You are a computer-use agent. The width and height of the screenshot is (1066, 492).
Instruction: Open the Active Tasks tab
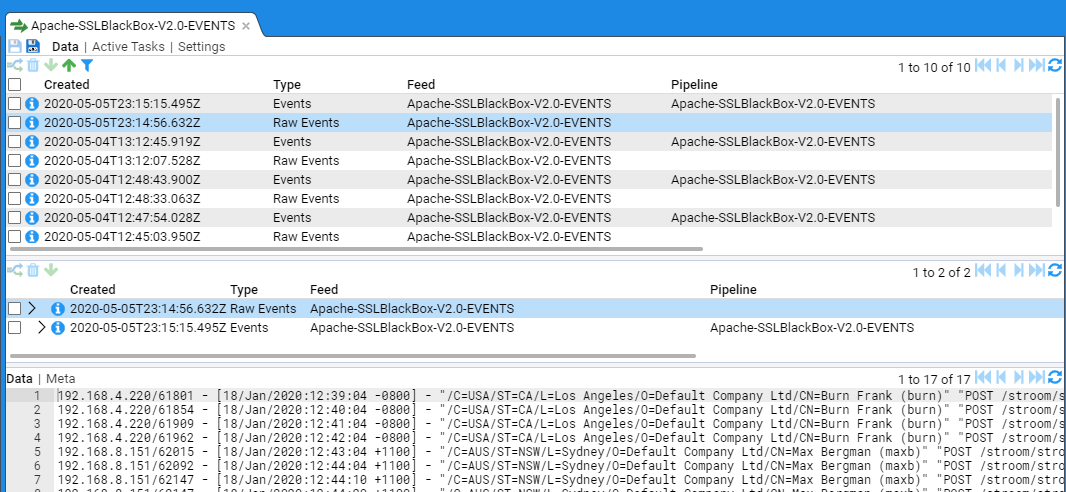click(131, 47)
